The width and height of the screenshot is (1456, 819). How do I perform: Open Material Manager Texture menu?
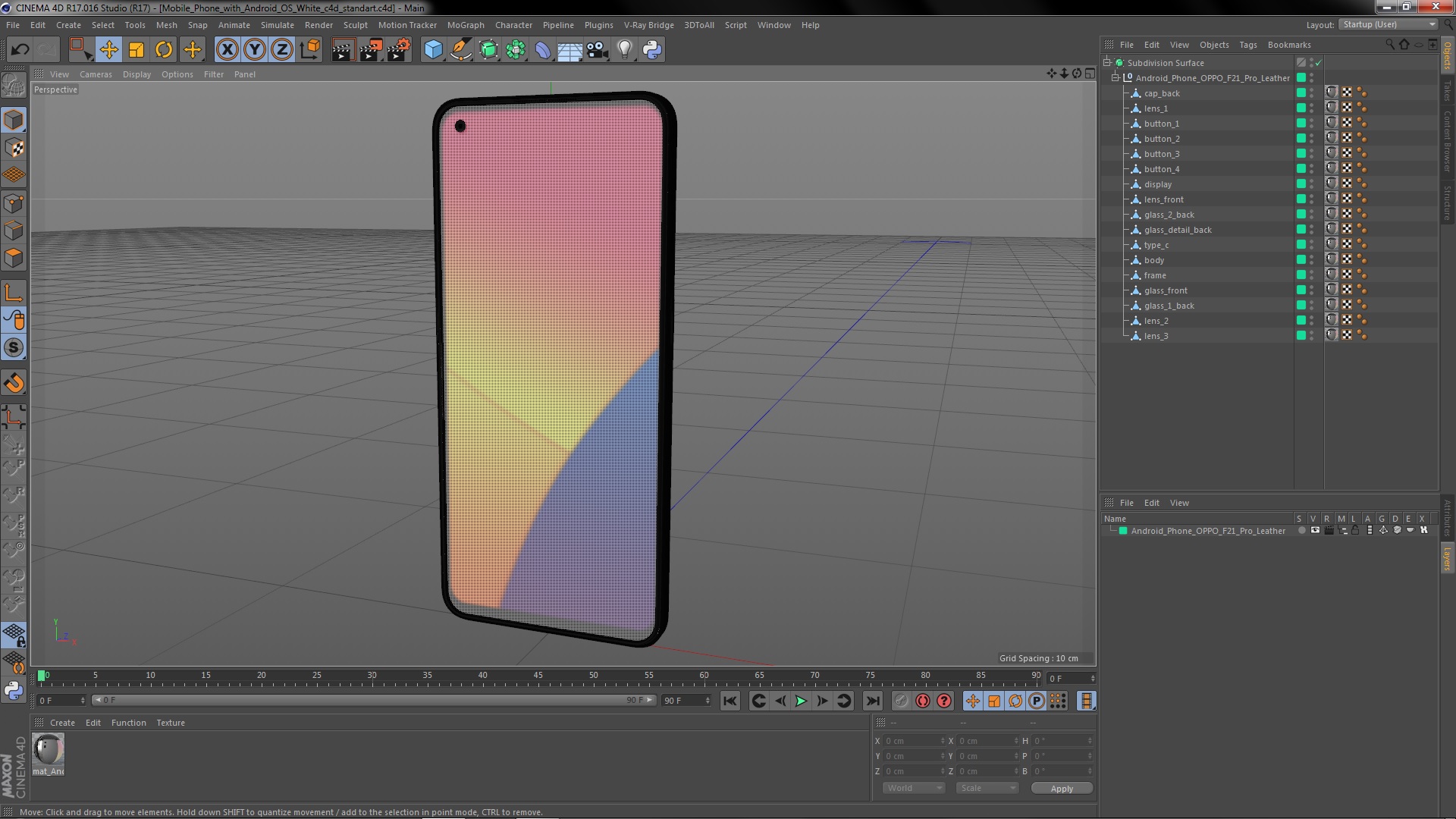170,723
